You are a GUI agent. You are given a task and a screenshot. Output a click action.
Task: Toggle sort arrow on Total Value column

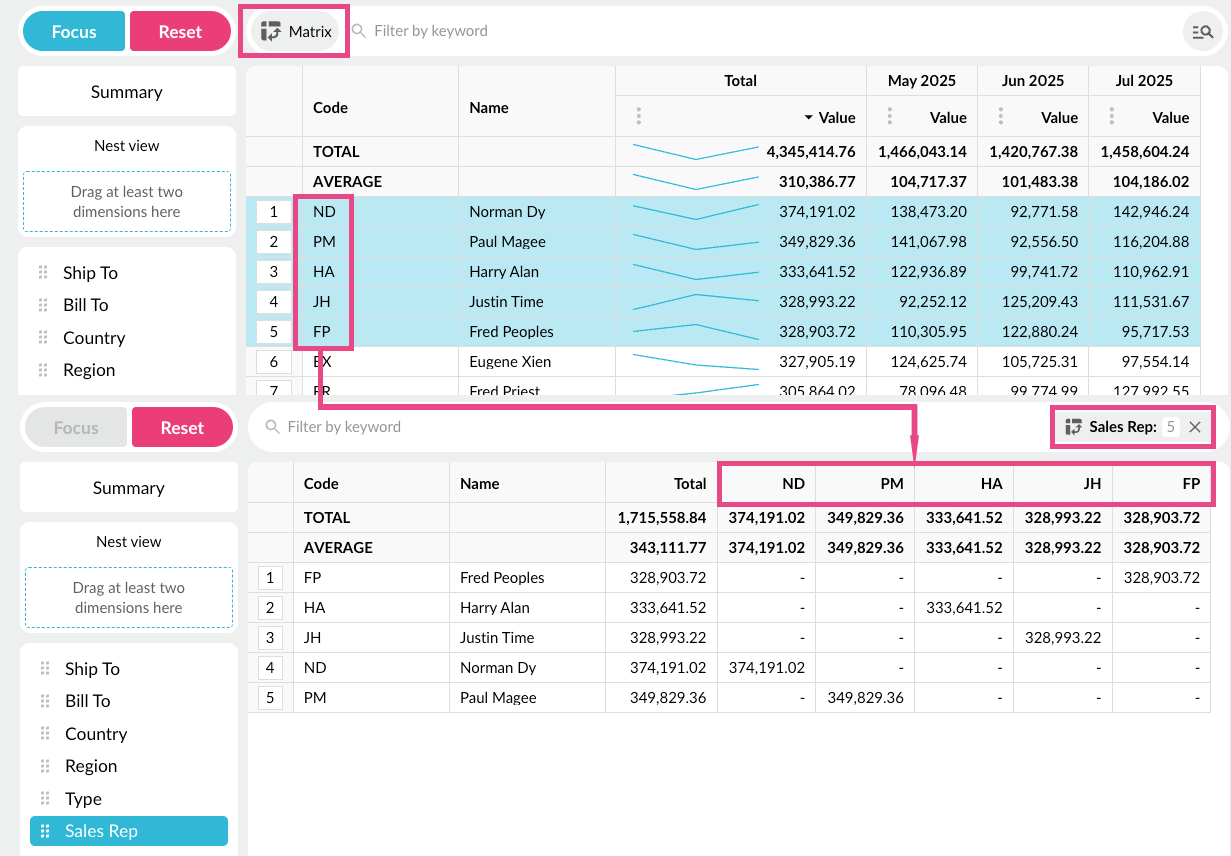tap(808, 118)
